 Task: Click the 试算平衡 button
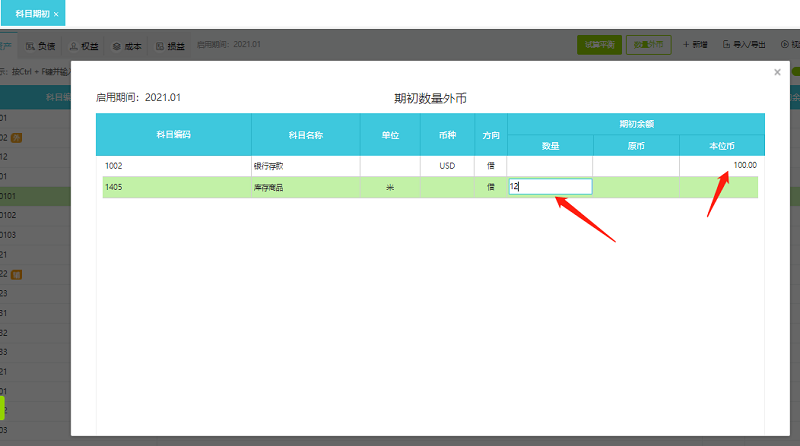coord(599,45)
